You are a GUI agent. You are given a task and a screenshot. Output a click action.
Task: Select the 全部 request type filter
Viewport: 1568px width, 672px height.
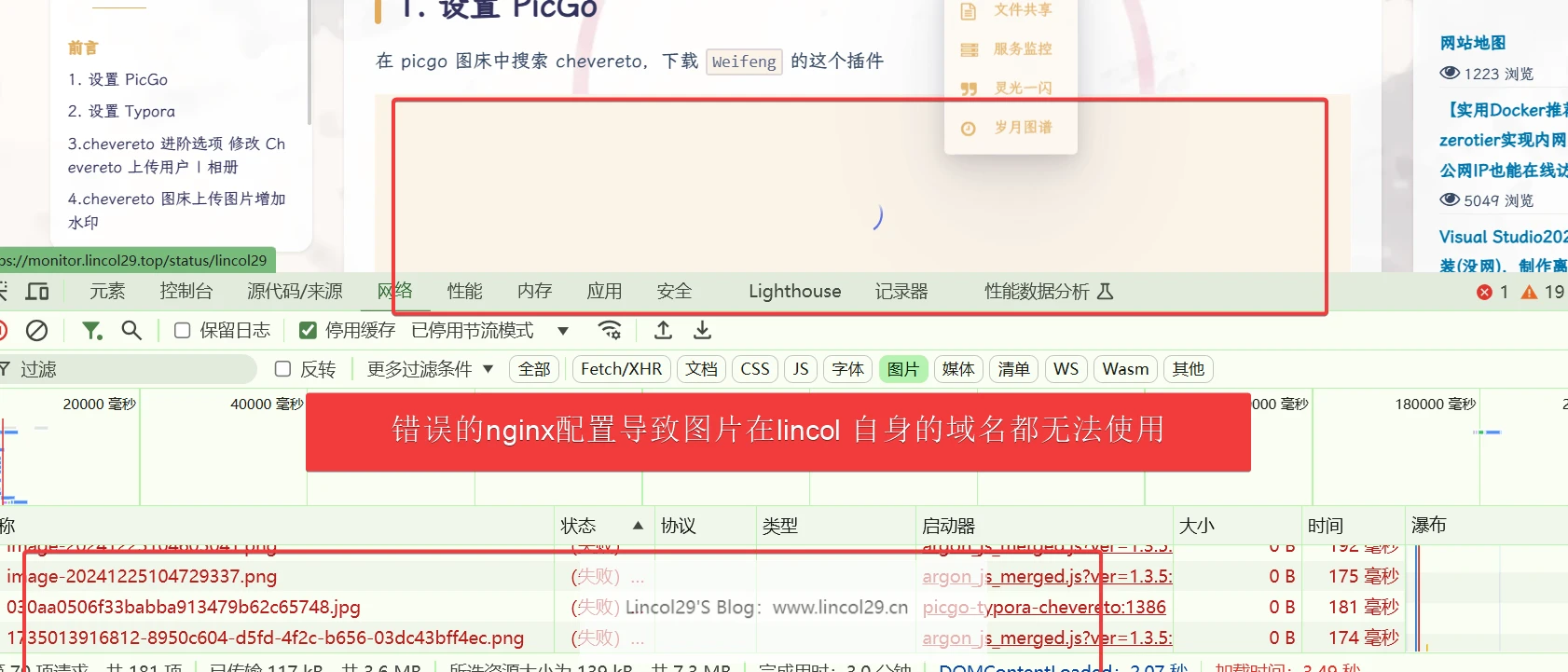(534, 369)
